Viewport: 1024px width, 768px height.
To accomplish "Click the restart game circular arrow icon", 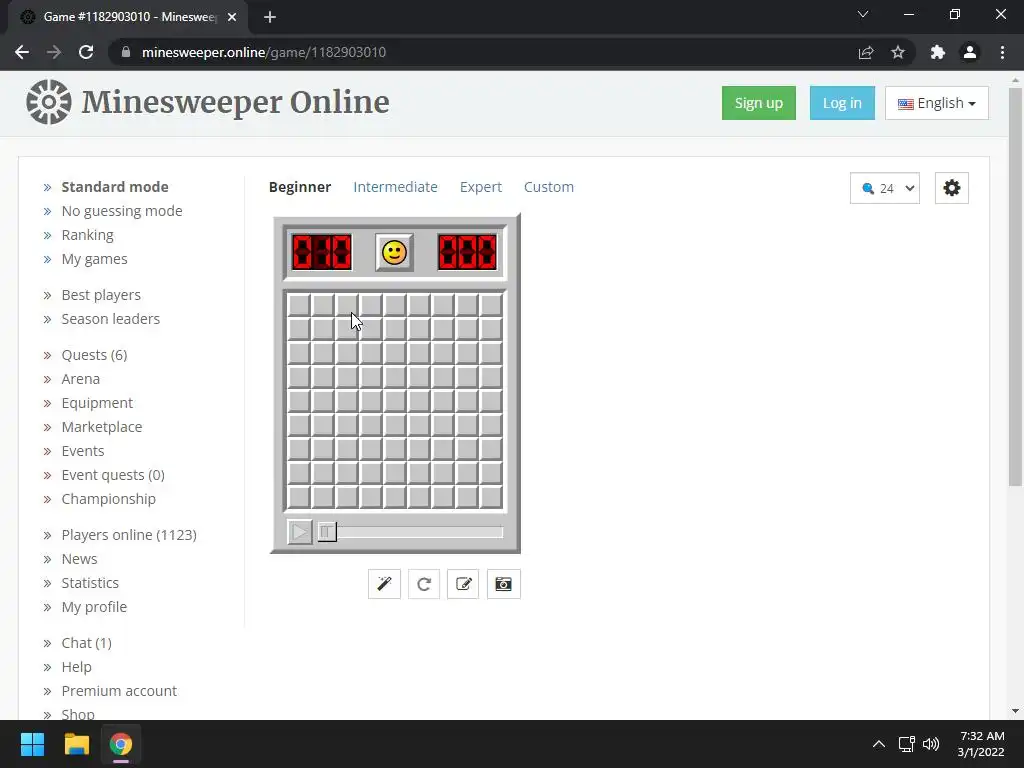I will click(x=424, y=584).
